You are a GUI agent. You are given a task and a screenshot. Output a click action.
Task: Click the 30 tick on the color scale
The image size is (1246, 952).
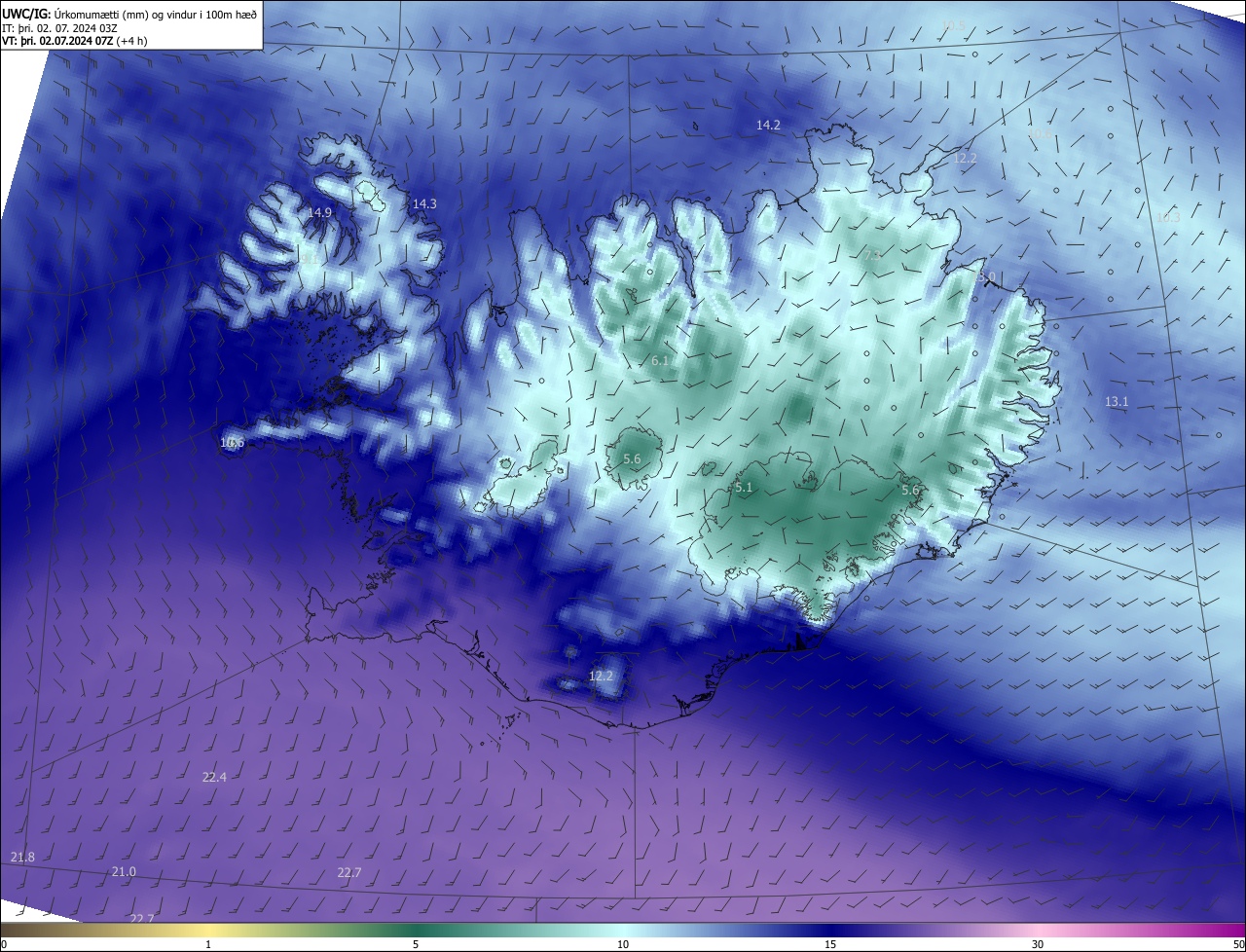(x=1038, y=944)
